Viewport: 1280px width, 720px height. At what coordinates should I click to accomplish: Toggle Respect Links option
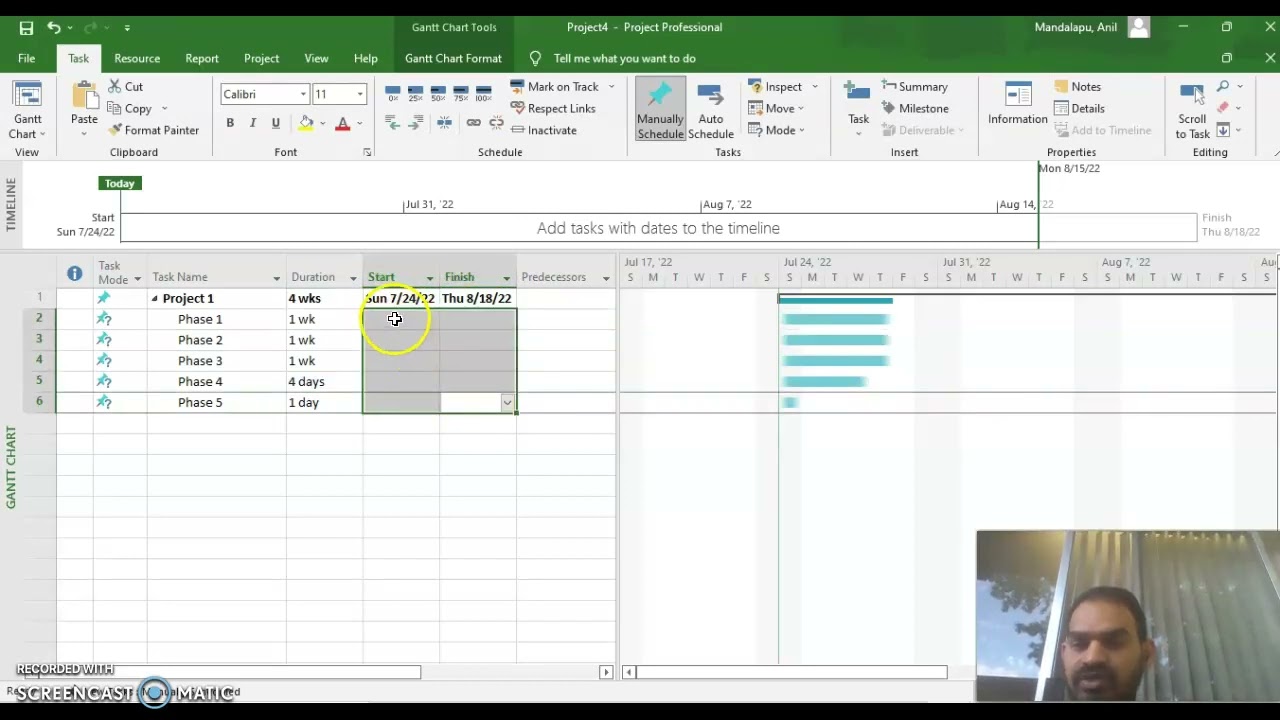click(553, 109)
